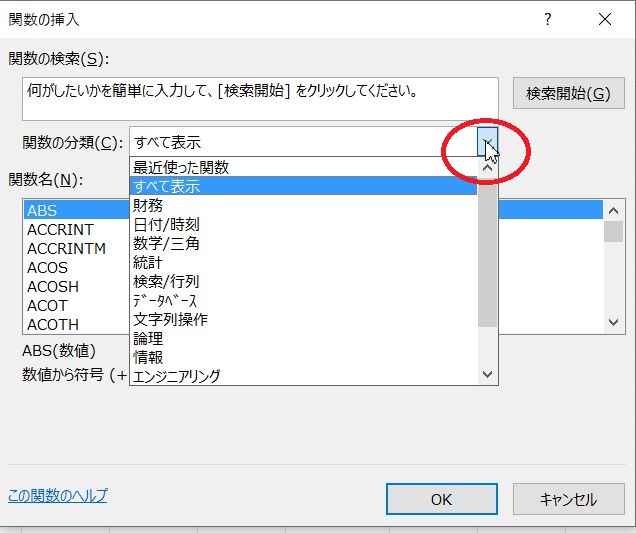
Task: Click the キャンセル button
Action: click(567, 499)
